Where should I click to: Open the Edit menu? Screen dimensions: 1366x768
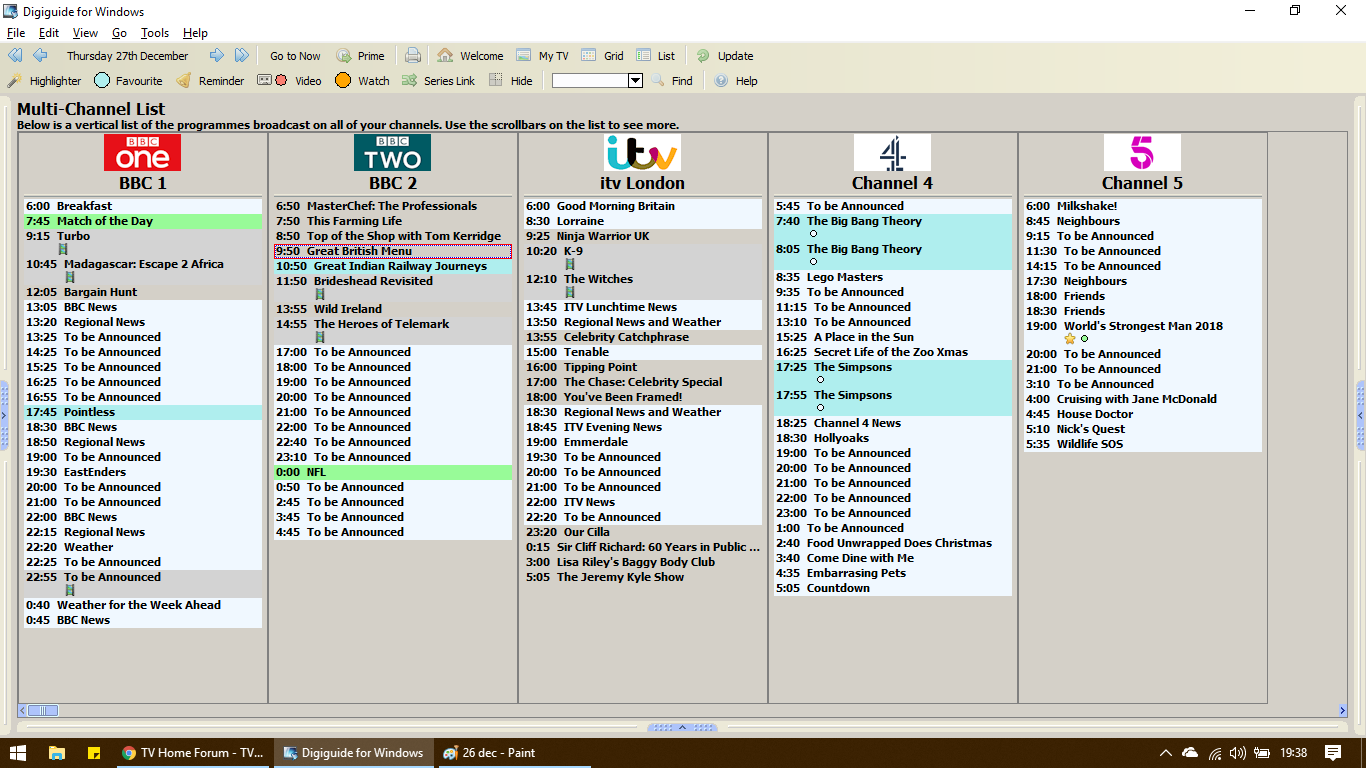click(x=49, y=33)
